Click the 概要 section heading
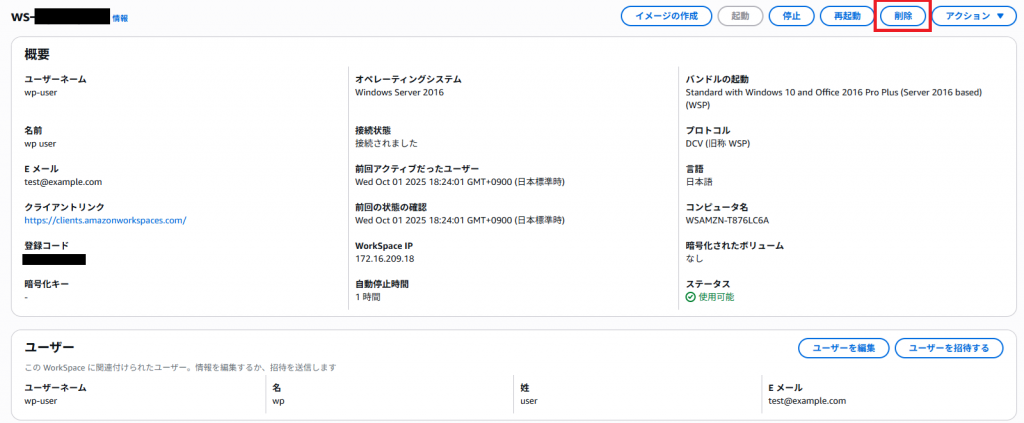 click(37, 54)
